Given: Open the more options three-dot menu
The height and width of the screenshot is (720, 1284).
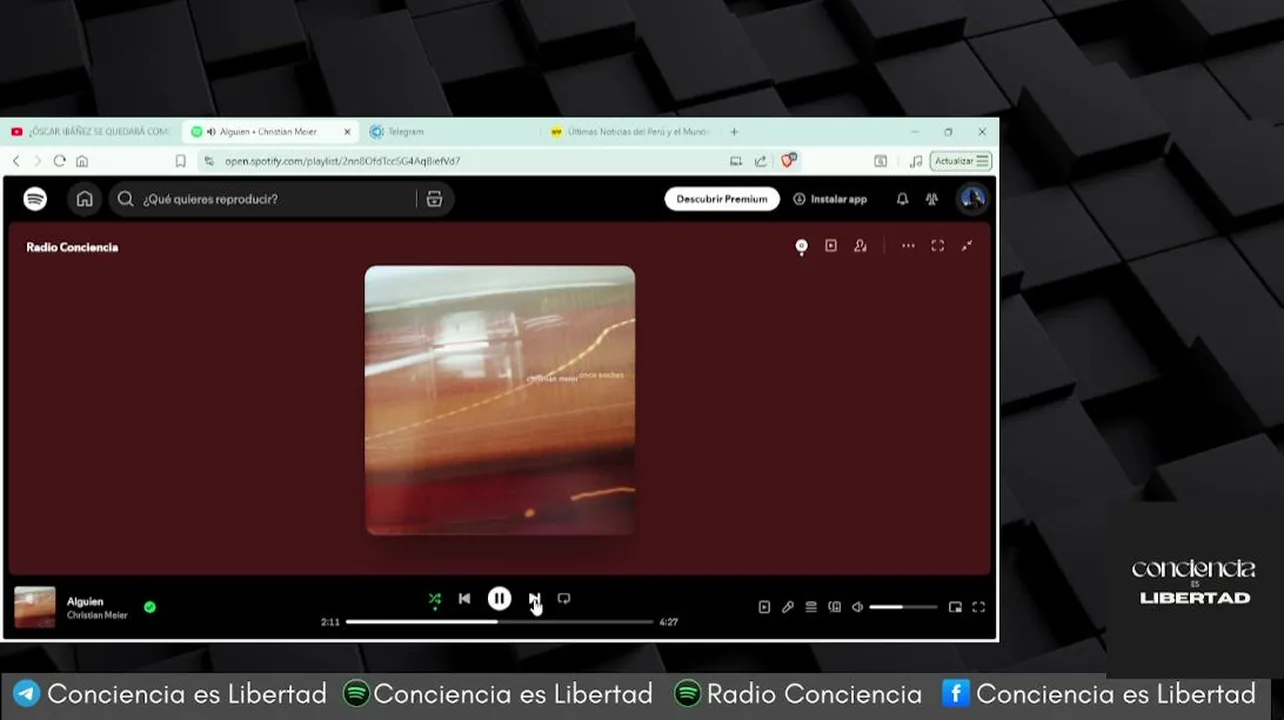Looking at the screenshot, I should (908, 246).
